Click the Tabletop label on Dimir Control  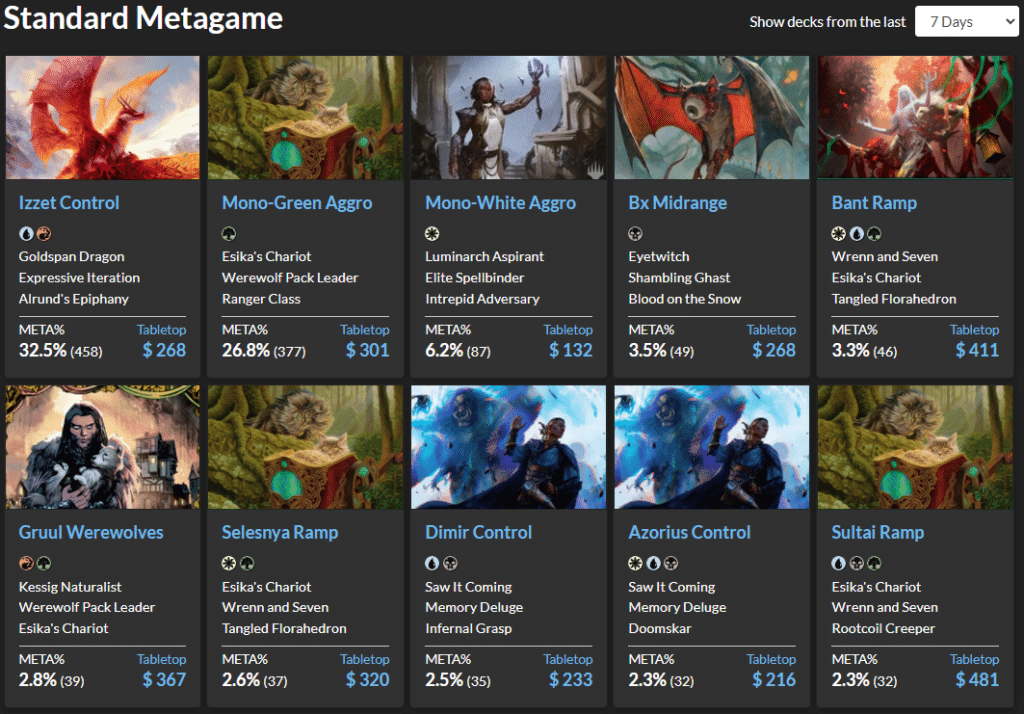(568, 659)
